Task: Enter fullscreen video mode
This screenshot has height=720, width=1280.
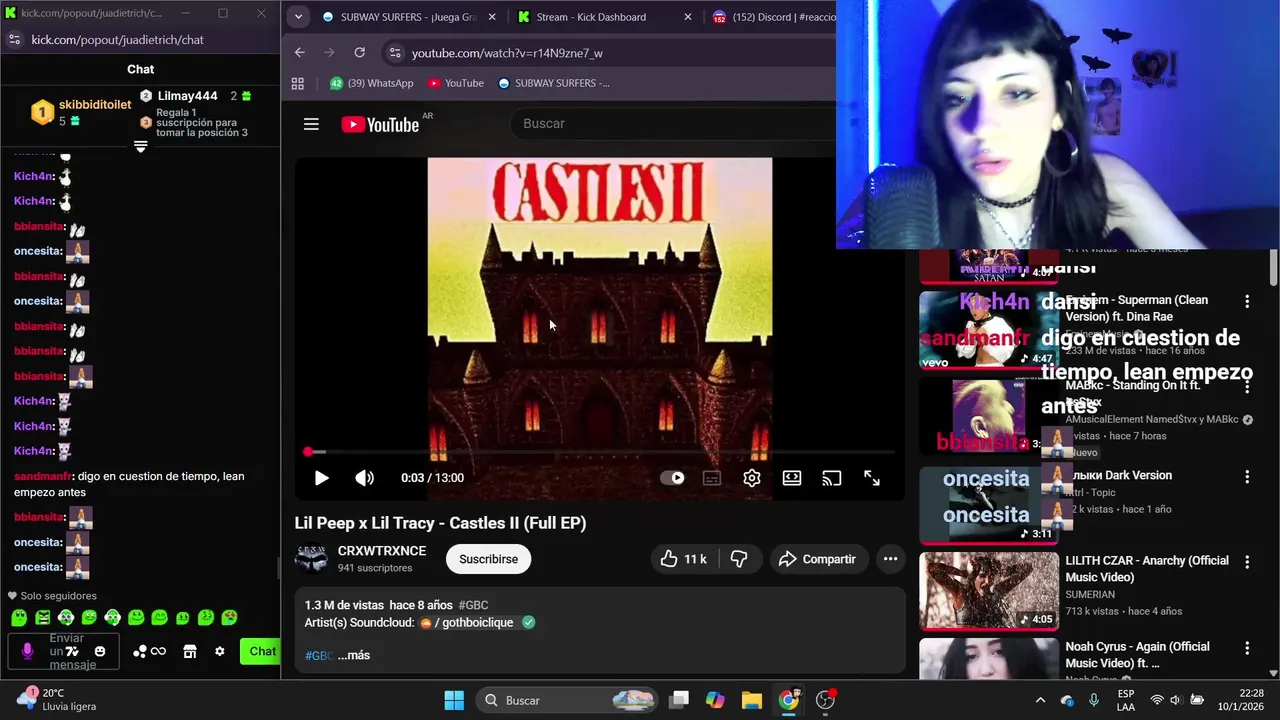Action: [872, 478]
